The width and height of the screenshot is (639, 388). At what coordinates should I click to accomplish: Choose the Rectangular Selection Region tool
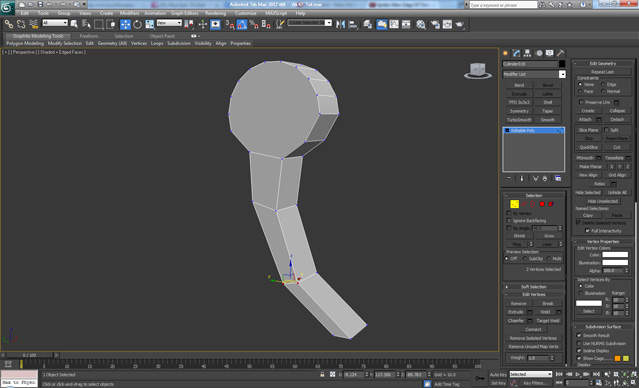[98, 24]
